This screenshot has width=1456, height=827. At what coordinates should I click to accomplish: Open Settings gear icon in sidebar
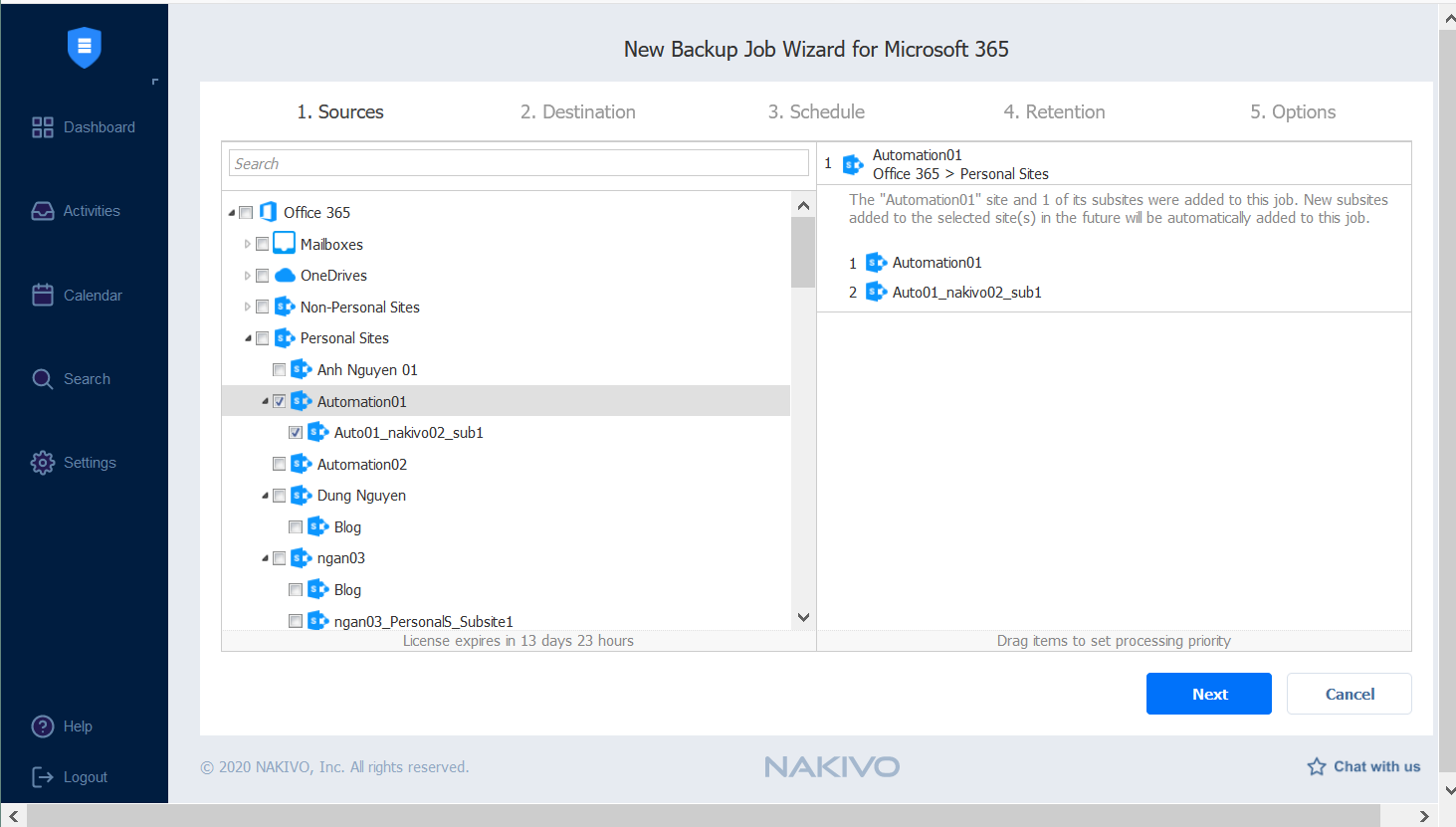43,463
